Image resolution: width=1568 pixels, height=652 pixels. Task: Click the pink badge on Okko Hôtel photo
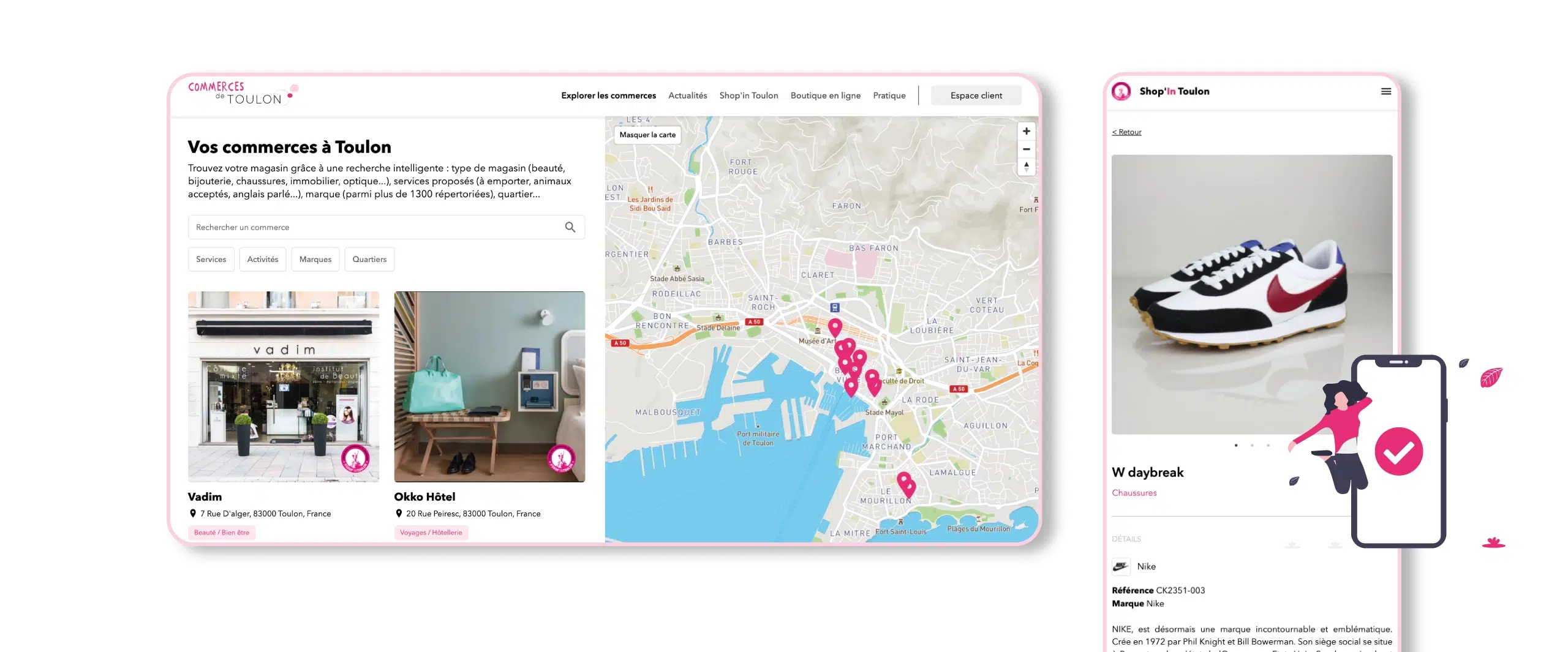[561, 459]
